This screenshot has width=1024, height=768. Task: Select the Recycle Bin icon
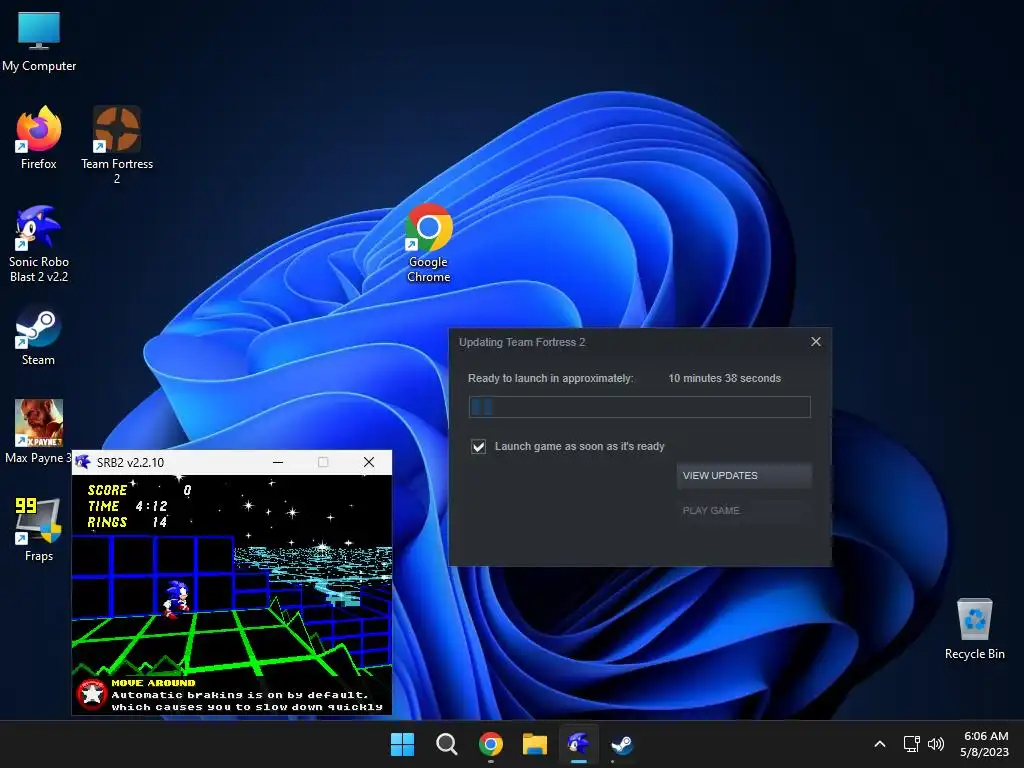click(x=974, y=628)
